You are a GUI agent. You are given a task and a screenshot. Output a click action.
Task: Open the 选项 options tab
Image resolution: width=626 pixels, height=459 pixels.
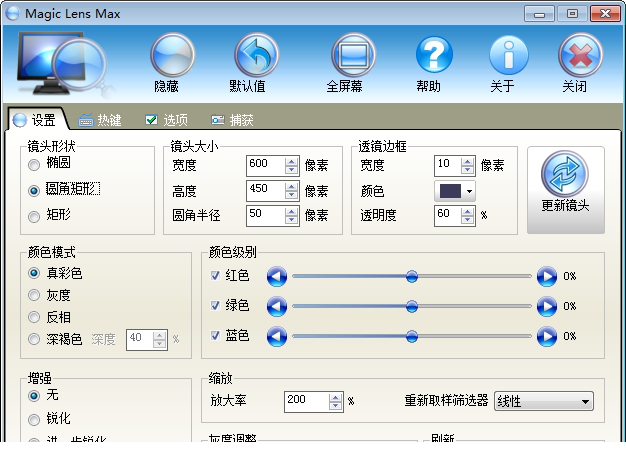166,120
